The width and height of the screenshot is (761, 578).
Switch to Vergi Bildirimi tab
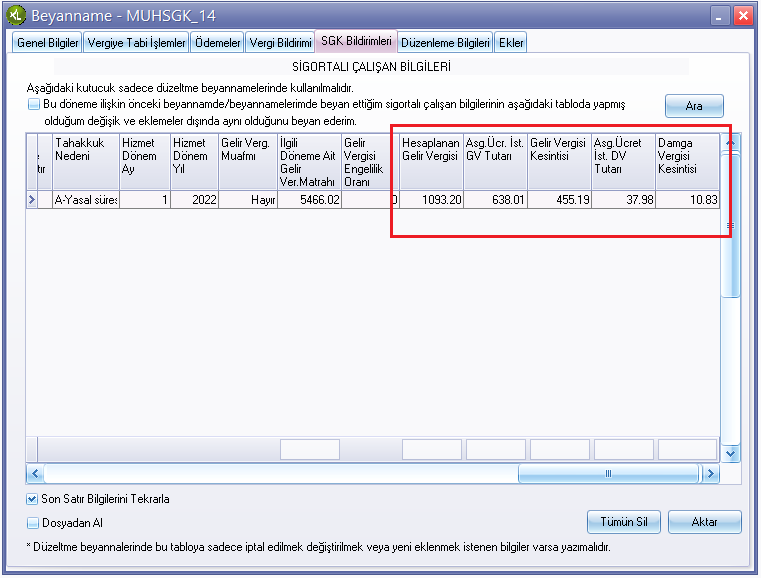[x=280, y=42]
